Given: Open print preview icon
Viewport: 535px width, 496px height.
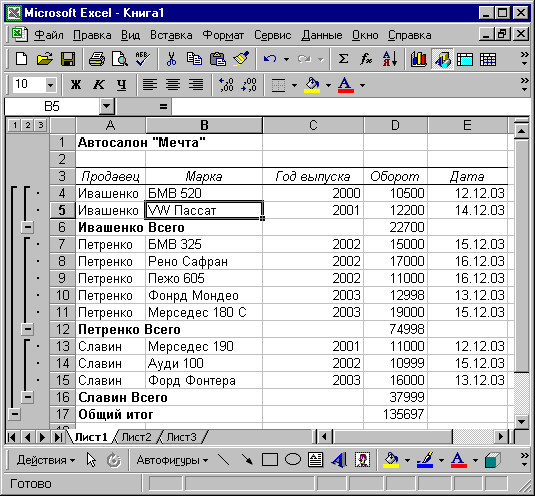Looking at the screenshot, I should [x=120, y=59].
